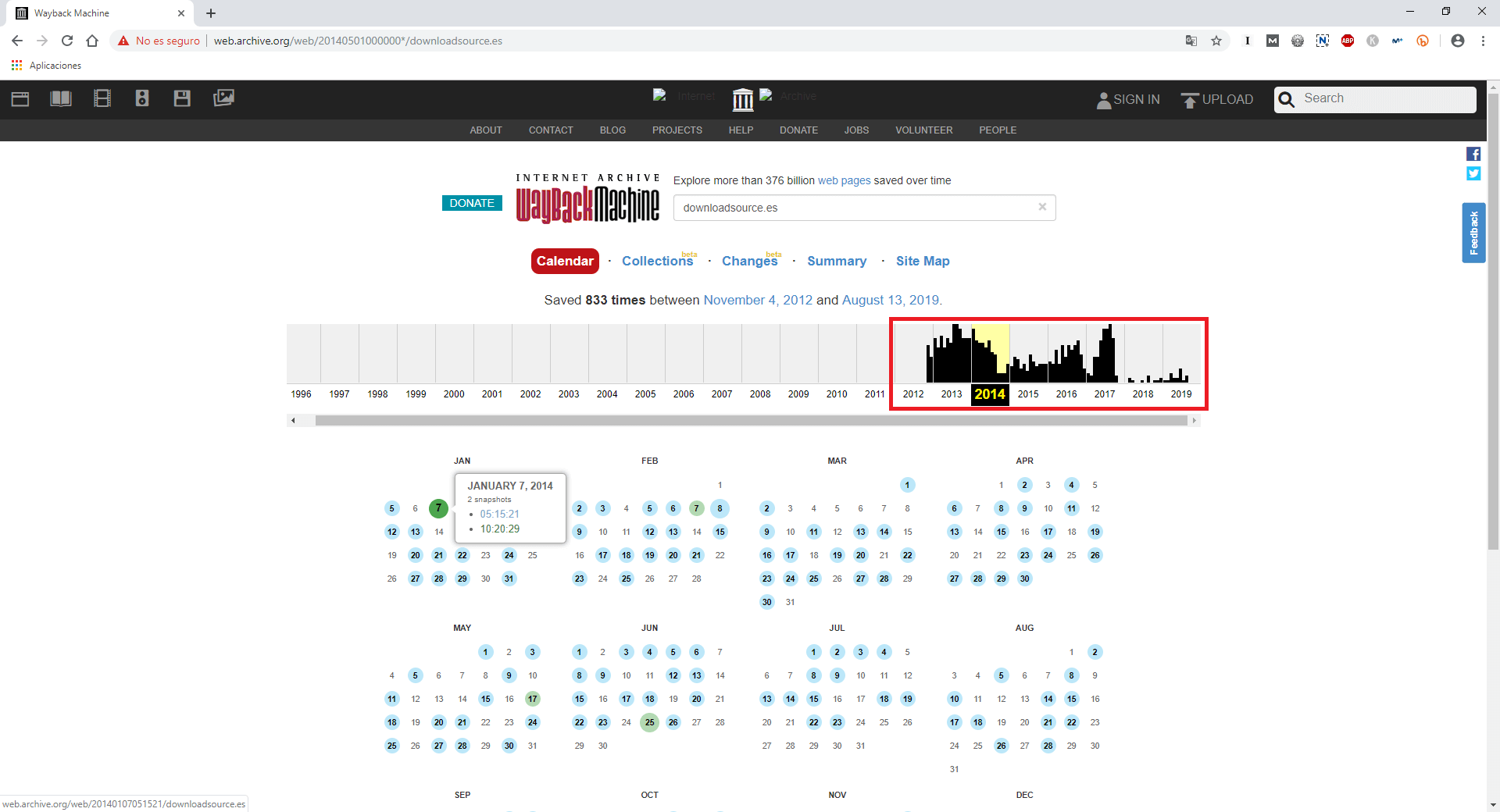Open the Texts book icon
The image size is (1500, 812).
(x=61, y=98)
